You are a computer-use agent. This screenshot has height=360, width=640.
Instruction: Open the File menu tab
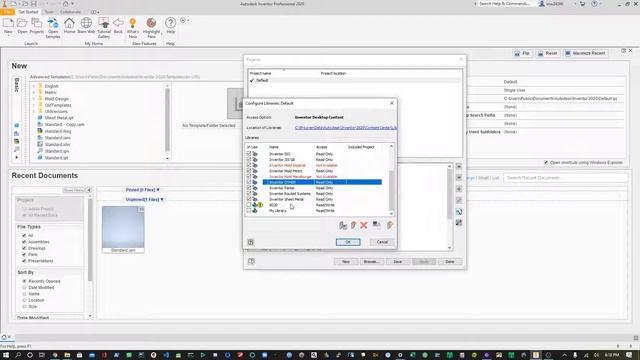pyautogui.click(x=7, y=12)
